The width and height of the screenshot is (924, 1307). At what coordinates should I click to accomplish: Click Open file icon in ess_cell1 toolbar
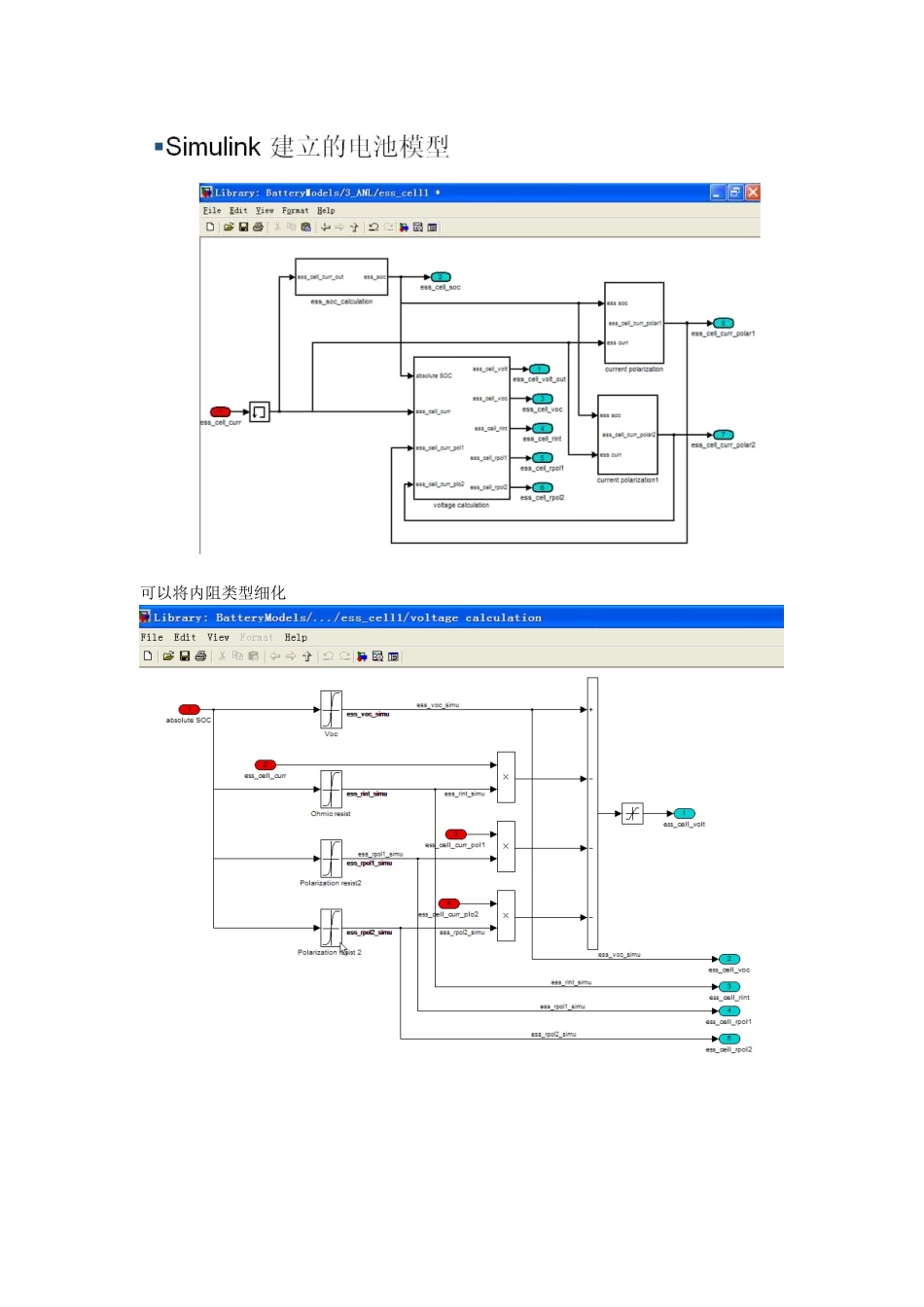(x=229, y=227)
